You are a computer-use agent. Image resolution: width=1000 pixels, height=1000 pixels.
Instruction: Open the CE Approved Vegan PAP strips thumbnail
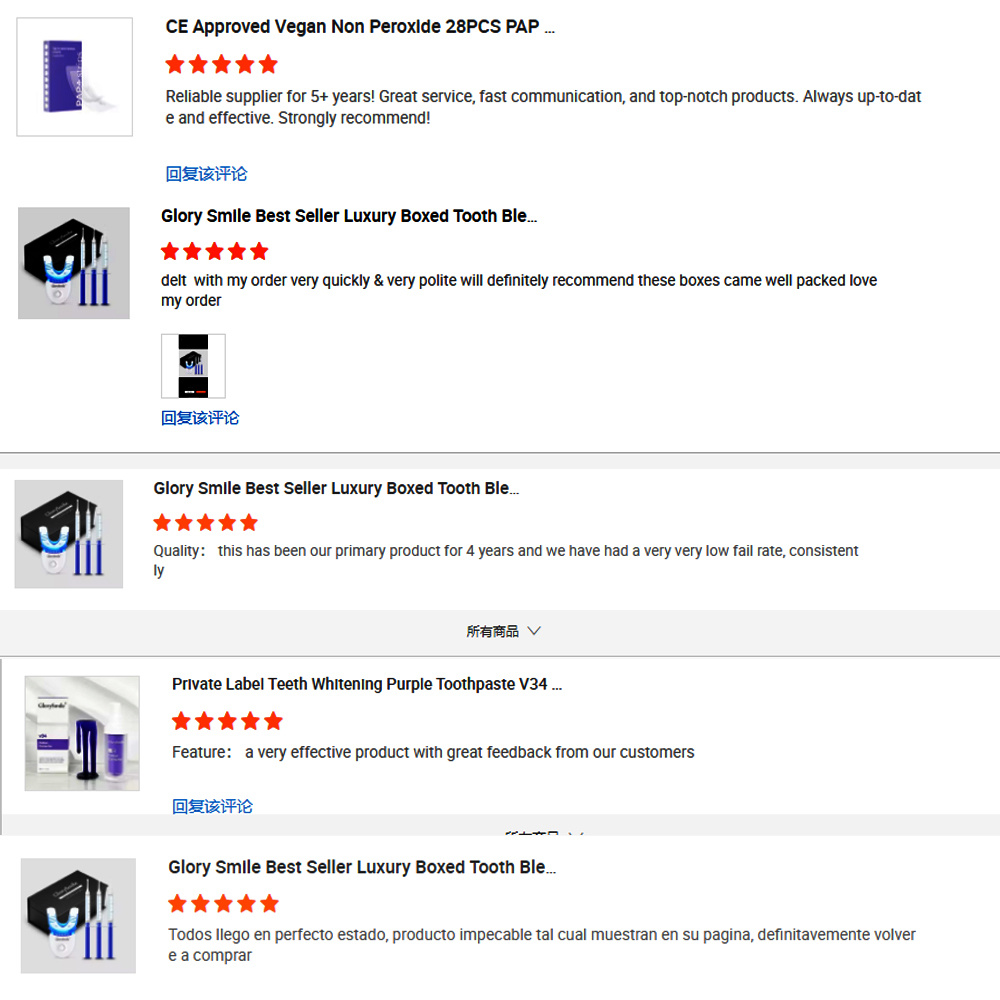pyautogui.click(x=75, y=77)
